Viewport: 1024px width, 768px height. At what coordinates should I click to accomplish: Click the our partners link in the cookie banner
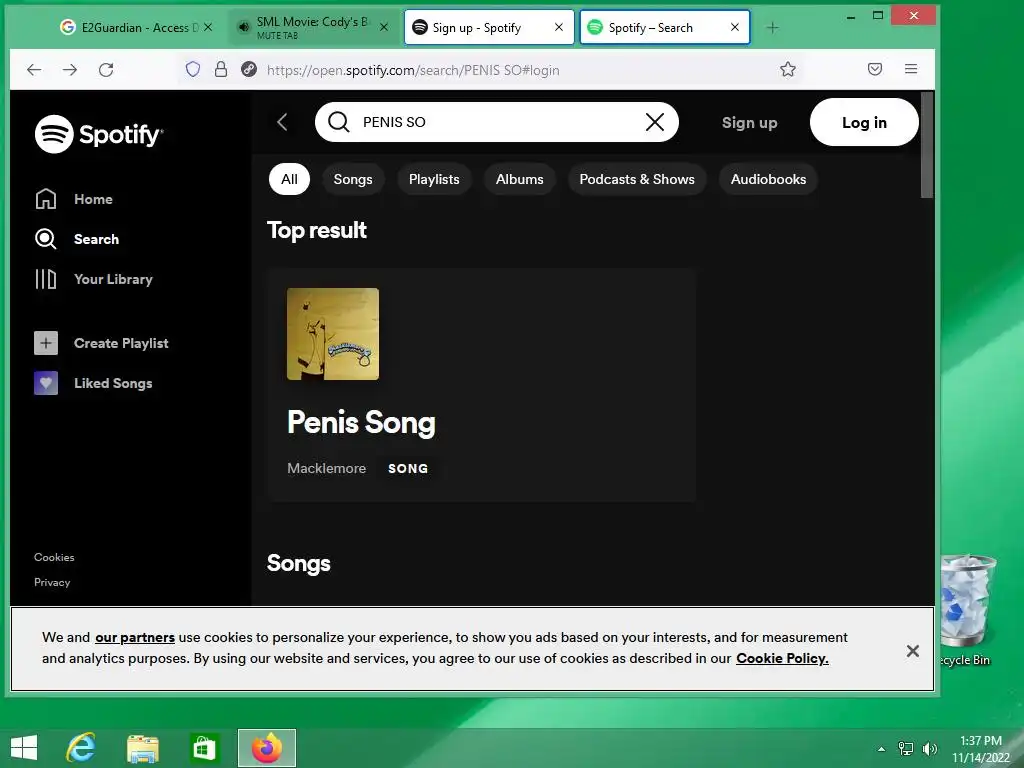(x=135, y=637)
